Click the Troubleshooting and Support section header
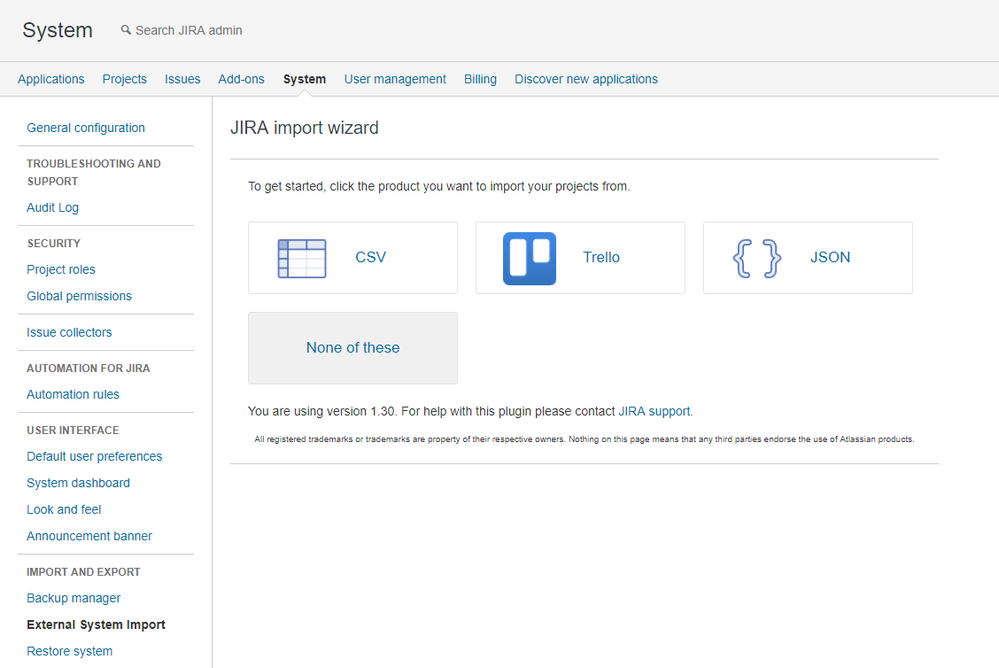Viewport: 999px width, 668px height. (94, 172)
